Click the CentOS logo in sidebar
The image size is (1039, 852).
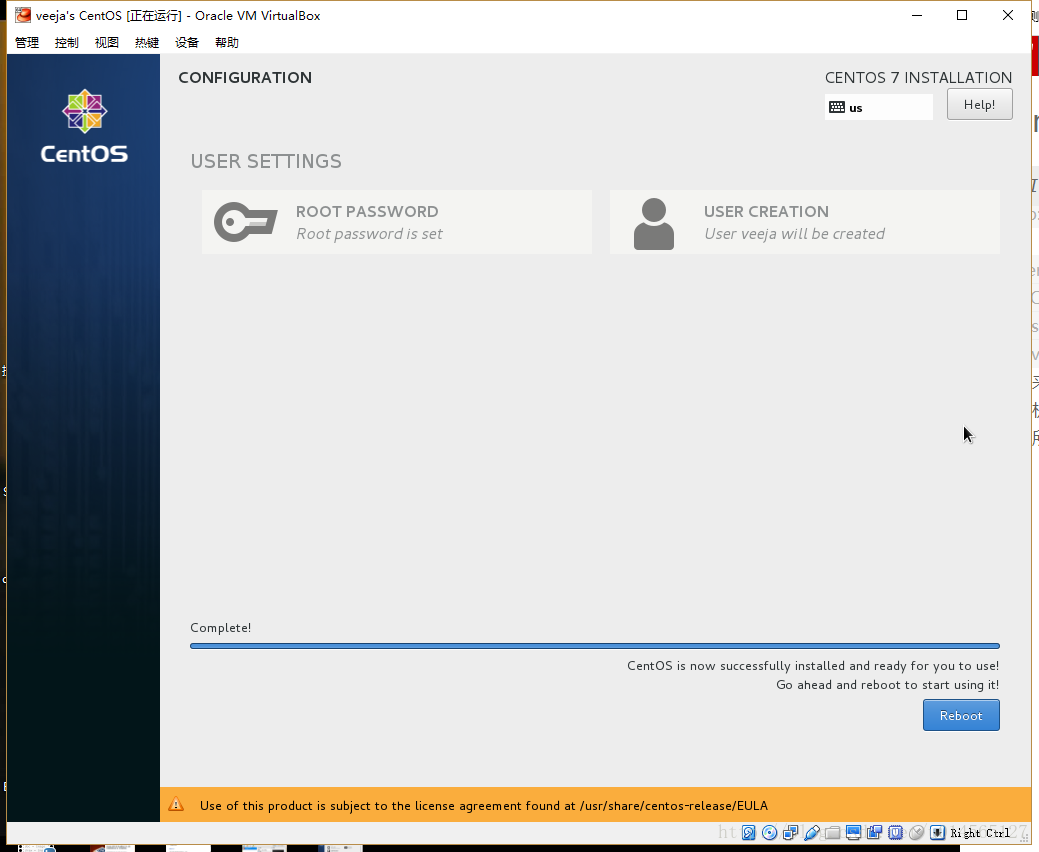click(84, 126)
